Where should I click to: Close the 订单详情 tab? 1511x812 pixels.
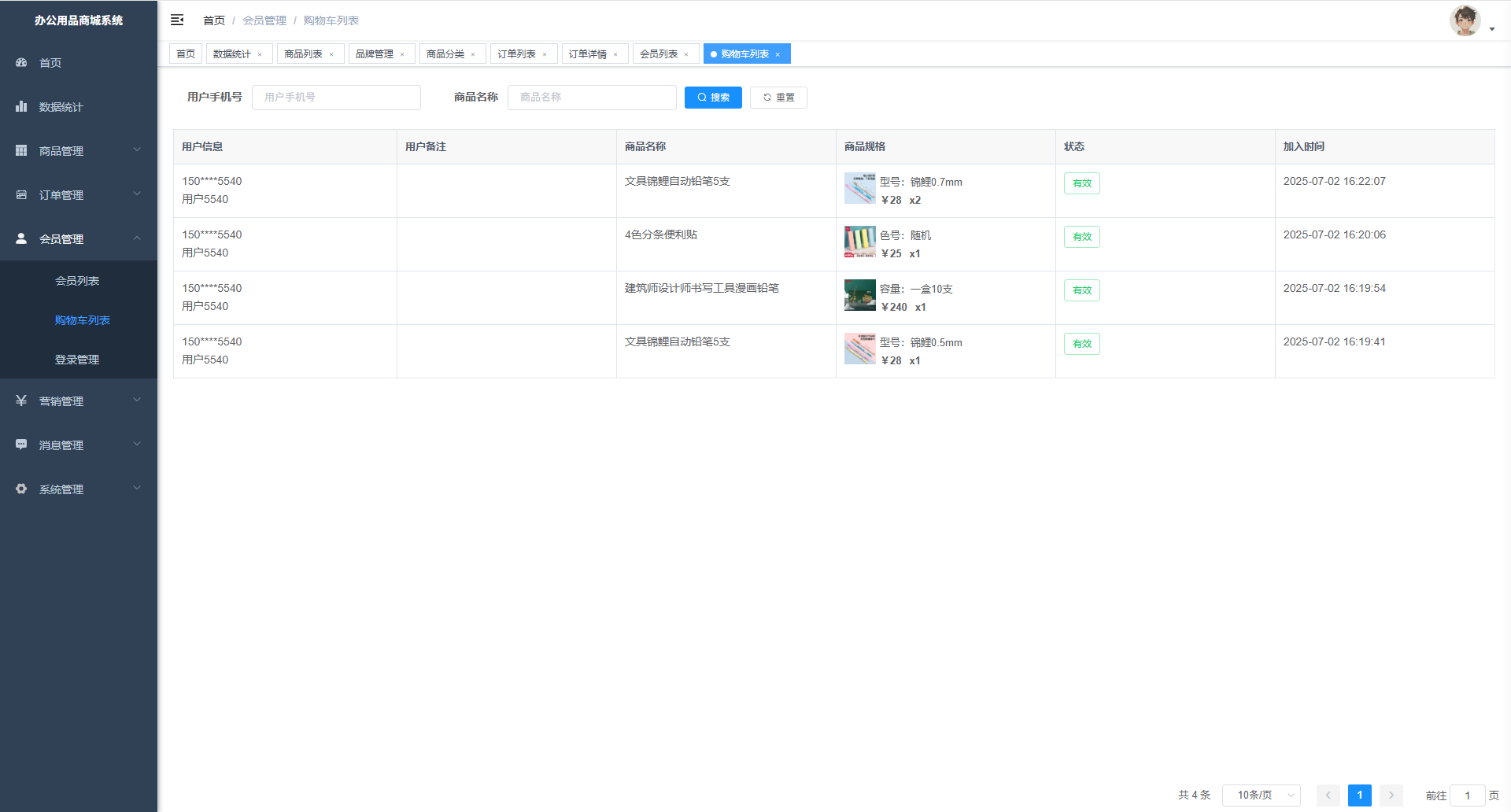pos(615,54)
